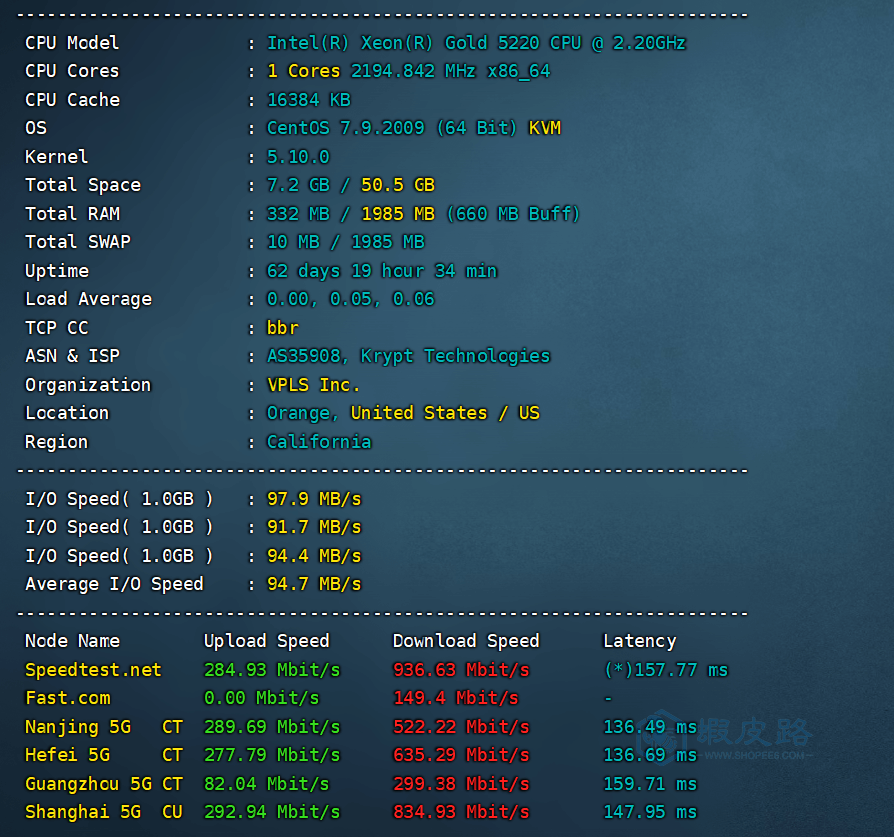Select the 'Fast.com' node name
This screenshot has width=894, height=837.
point(67,698)
